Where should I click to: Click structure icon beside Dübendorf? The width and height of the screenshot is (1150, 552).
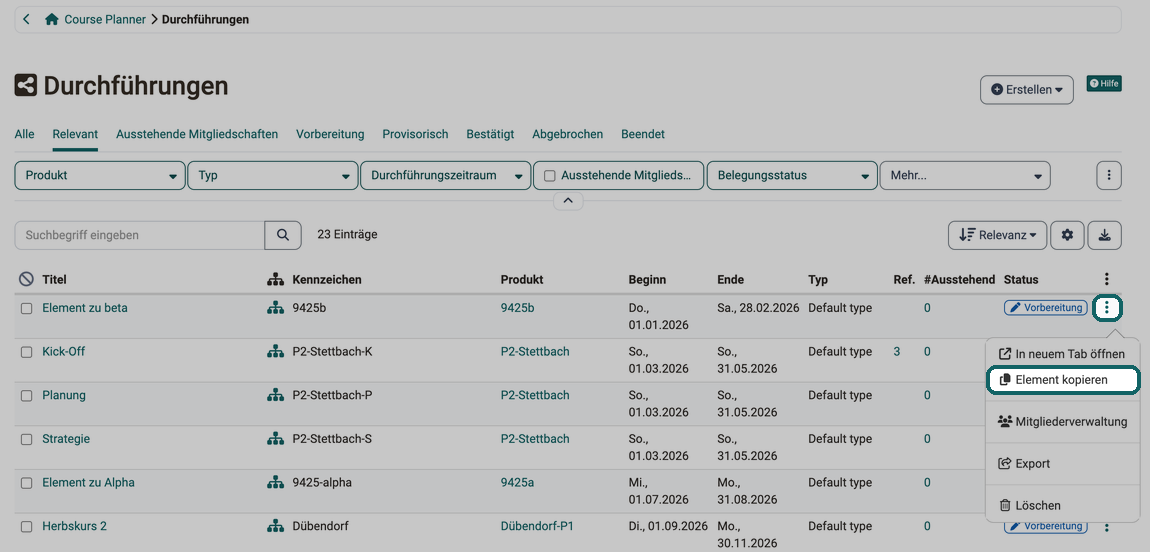tap(275, 526)
